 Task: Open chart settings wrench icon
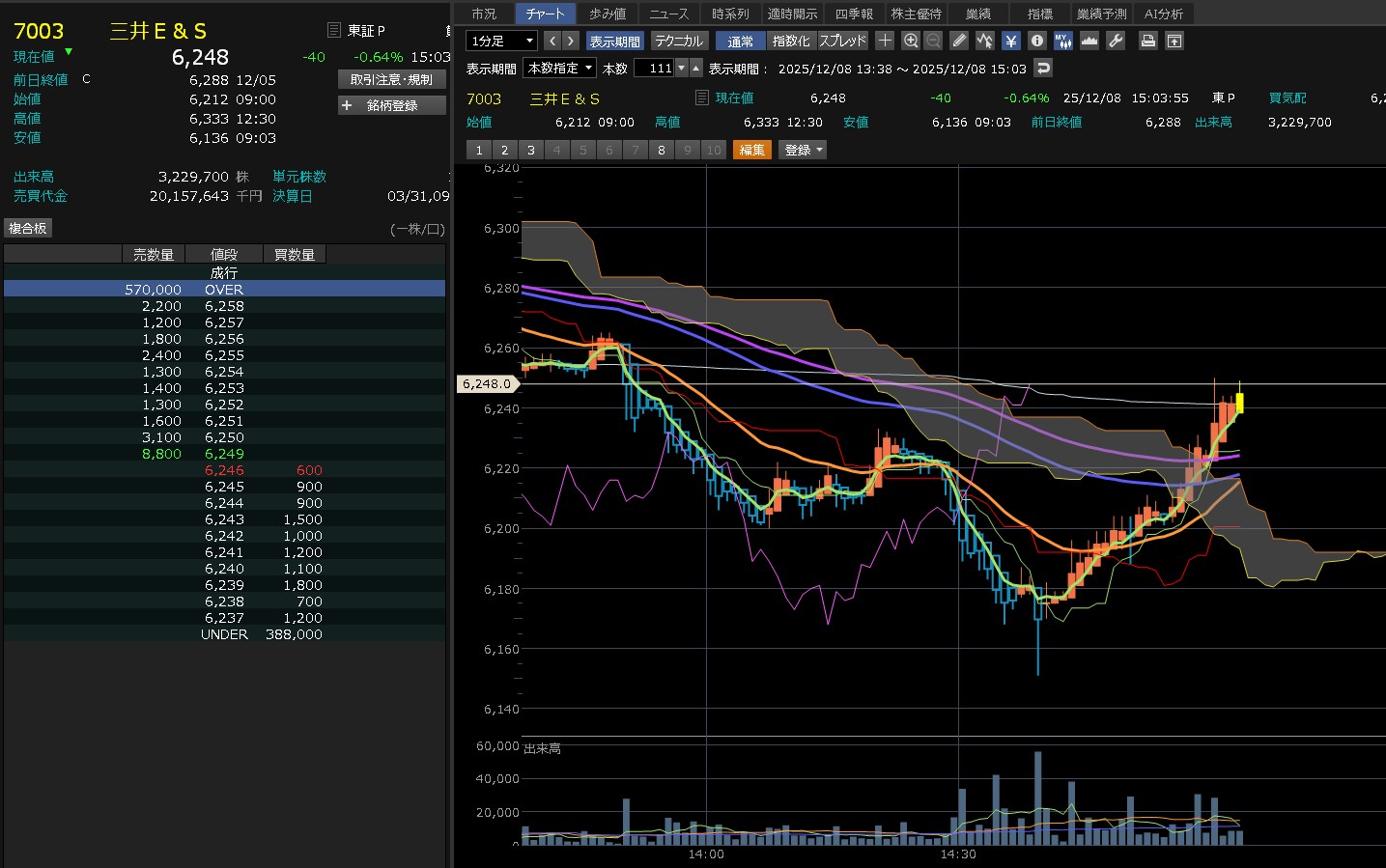1115,41
